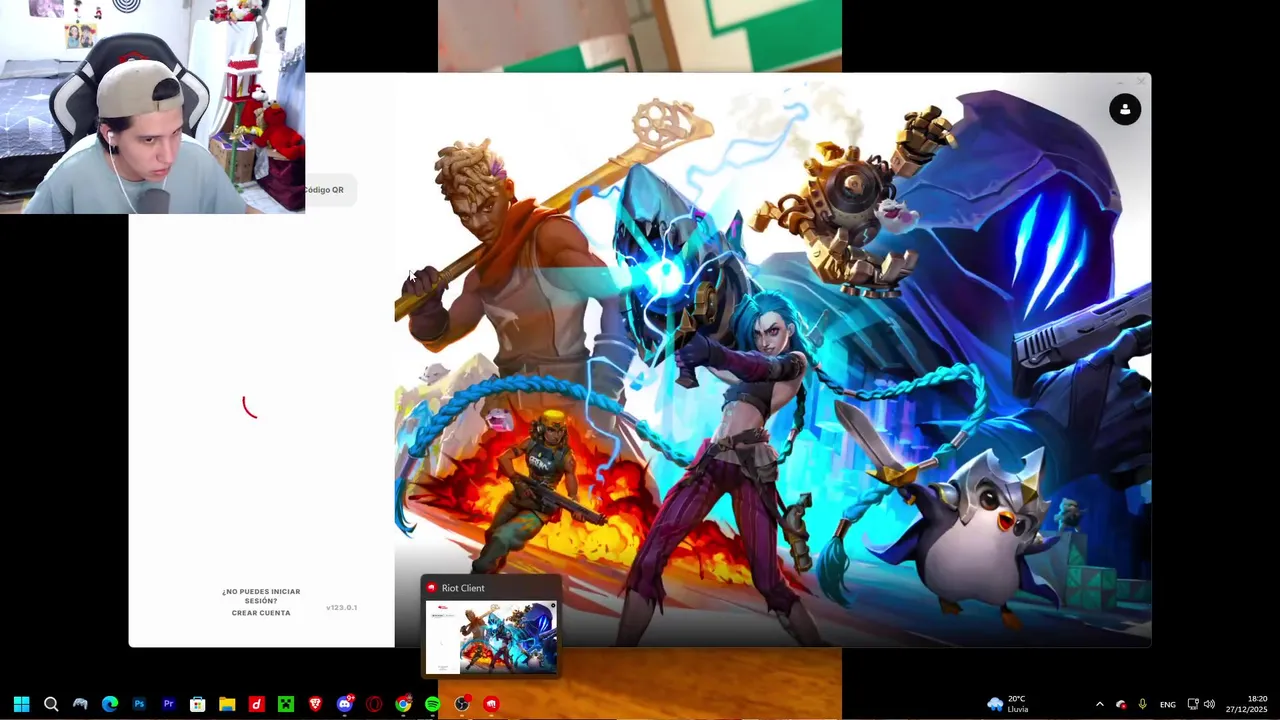
Task: Expand the hidden system tray icons chevron
Action: pos(1100,704)
